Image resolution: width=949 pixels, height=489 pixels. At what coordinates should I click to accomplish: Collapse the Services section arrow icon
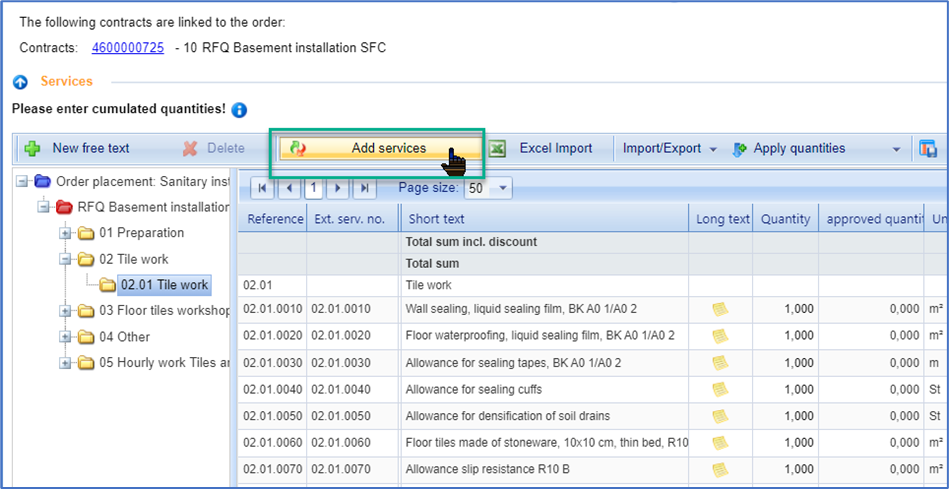(20, 82)
